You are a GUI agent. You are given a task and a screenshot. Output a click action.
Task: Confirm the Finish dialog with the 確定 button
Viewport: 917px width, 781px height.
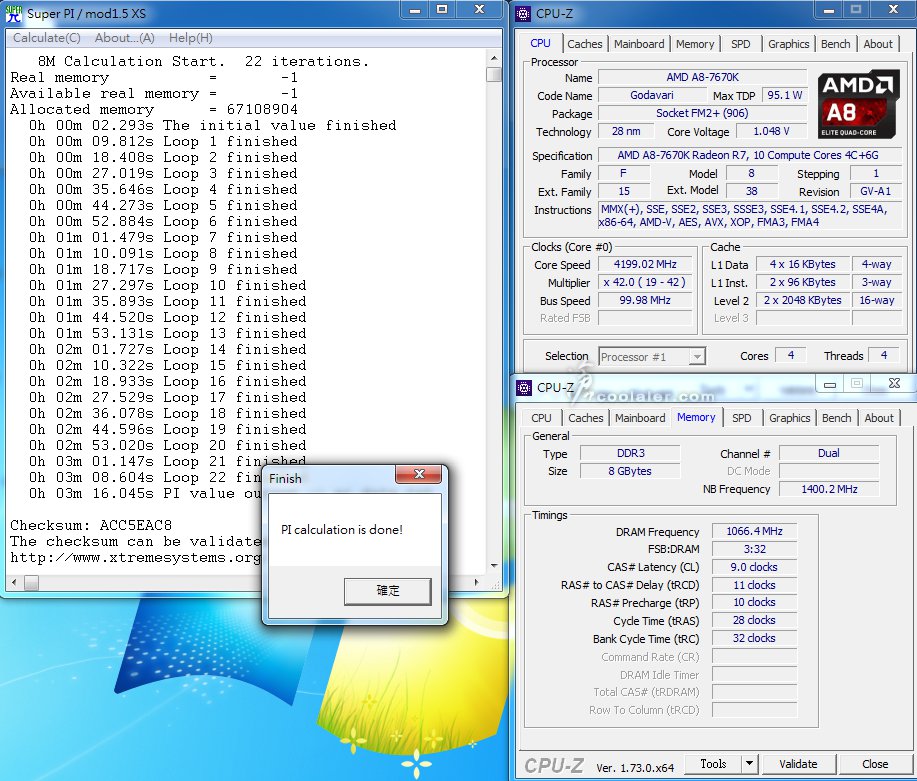click(x=388, y=591)
